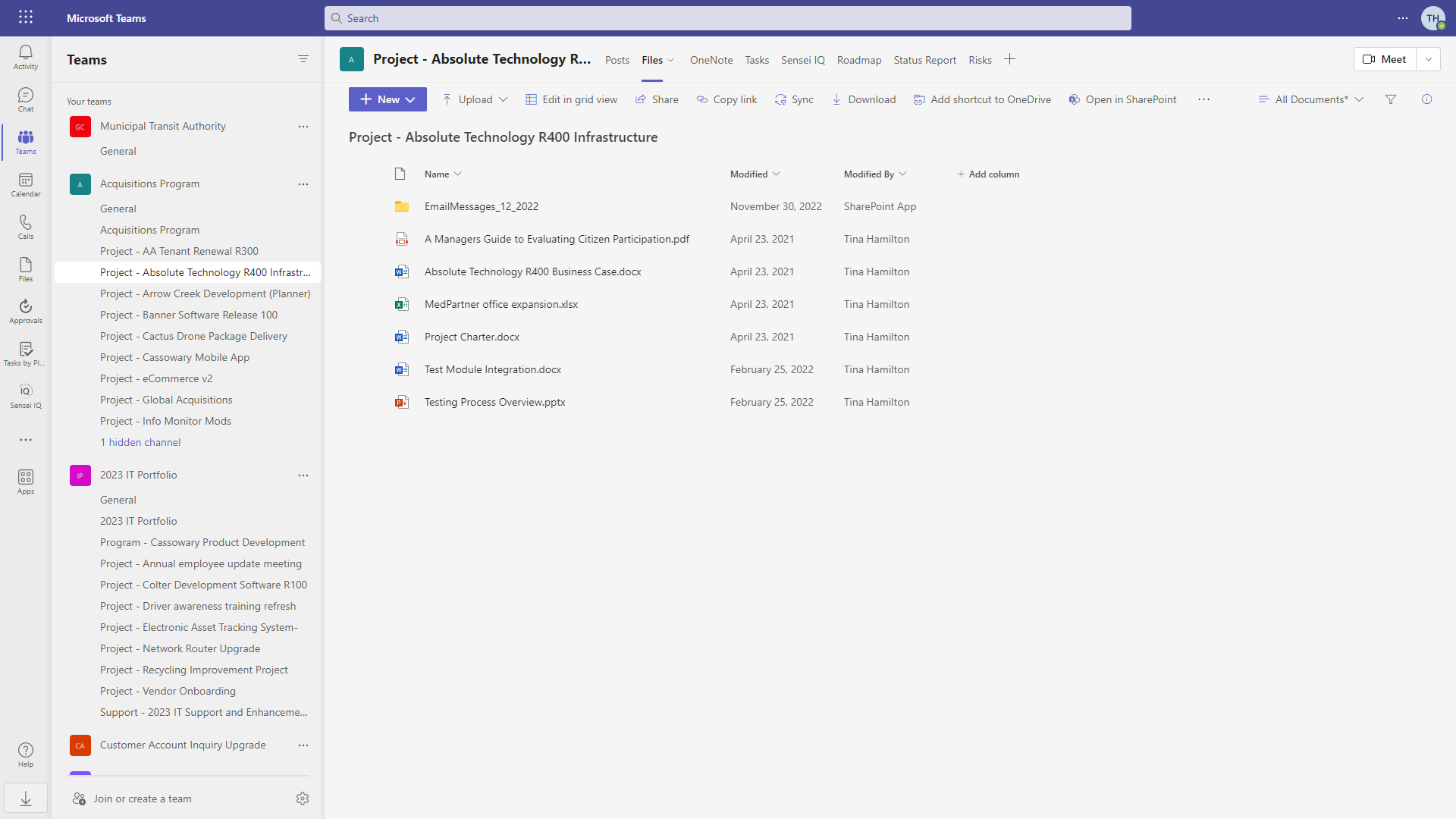Open EmailMessages_12_2022 folder
Viewport: 1456px width, 819px height.
(482, 206)
